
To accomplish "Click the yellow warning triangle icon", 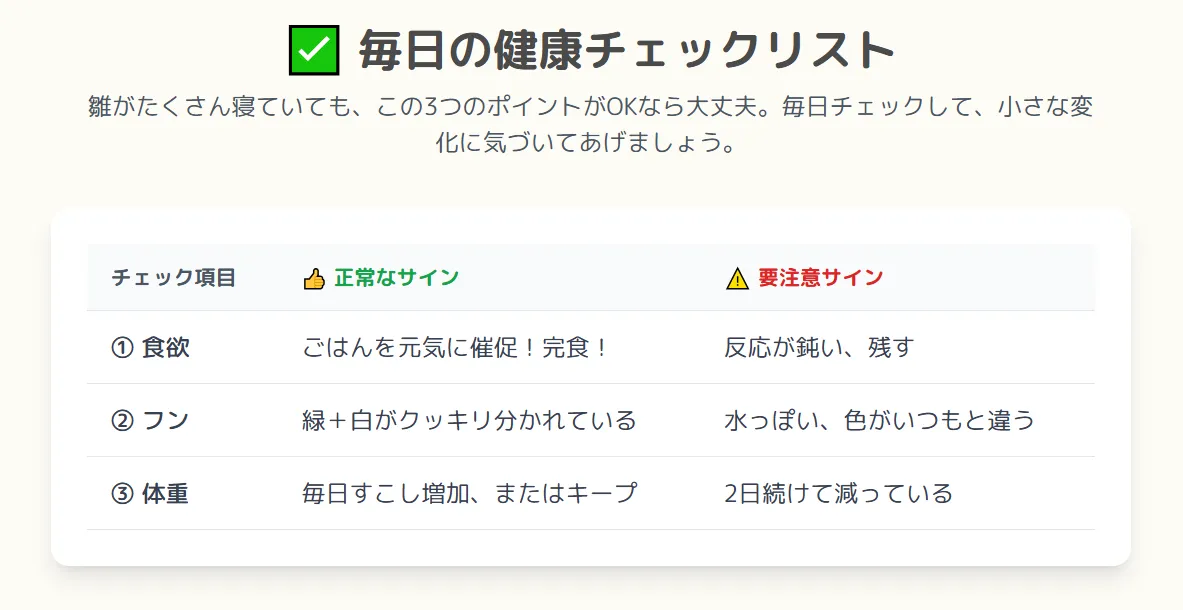I will [x=737, y=278].
